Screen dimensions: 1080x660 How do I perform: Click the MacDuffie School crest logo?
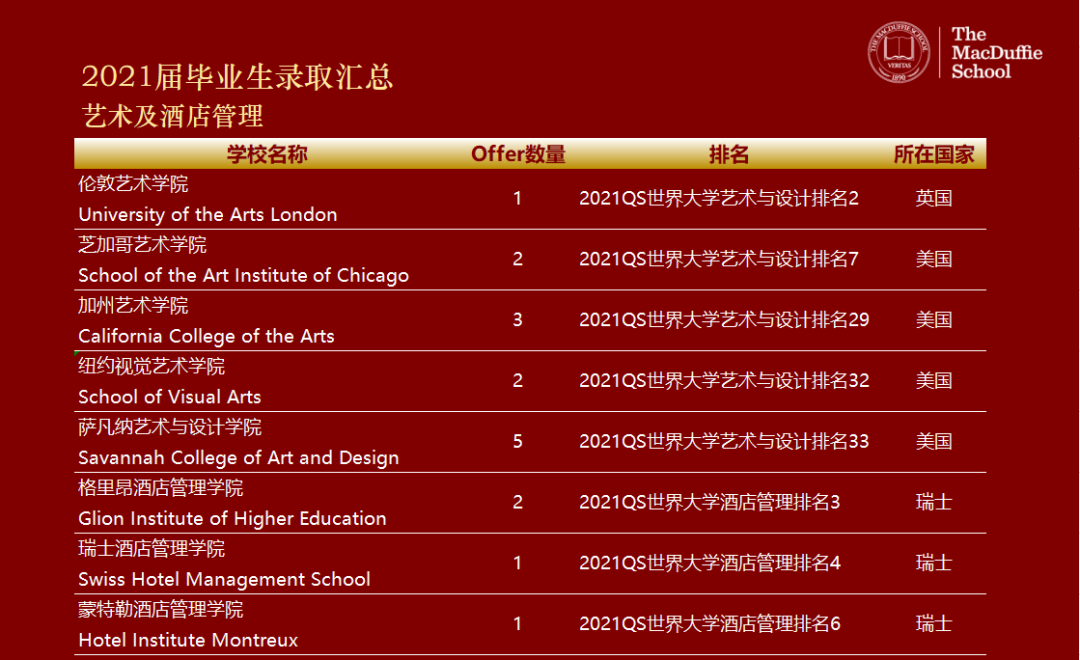click(899, 52)
